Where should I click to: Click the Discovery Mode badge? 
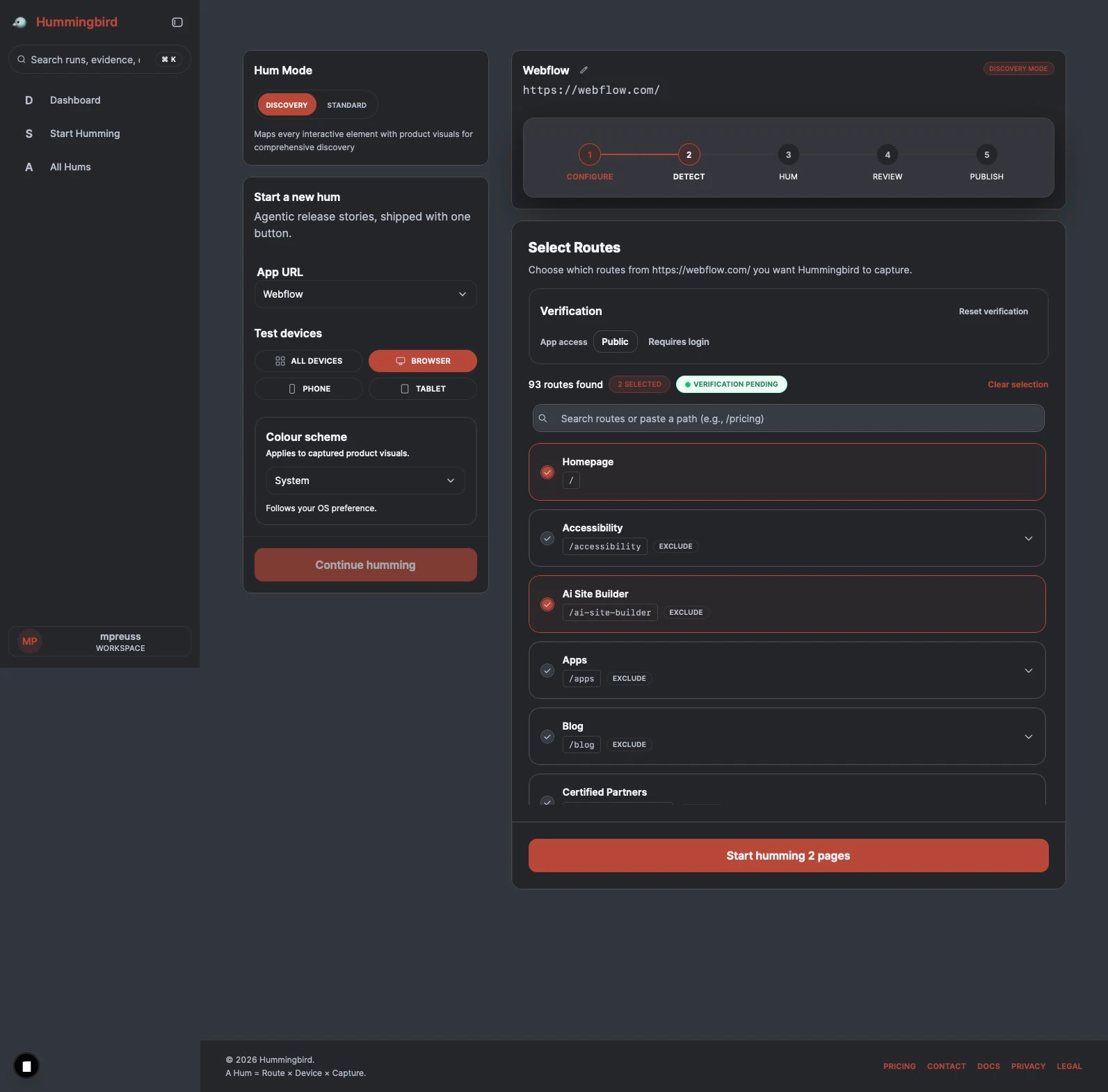click(x=1018, y=69)
